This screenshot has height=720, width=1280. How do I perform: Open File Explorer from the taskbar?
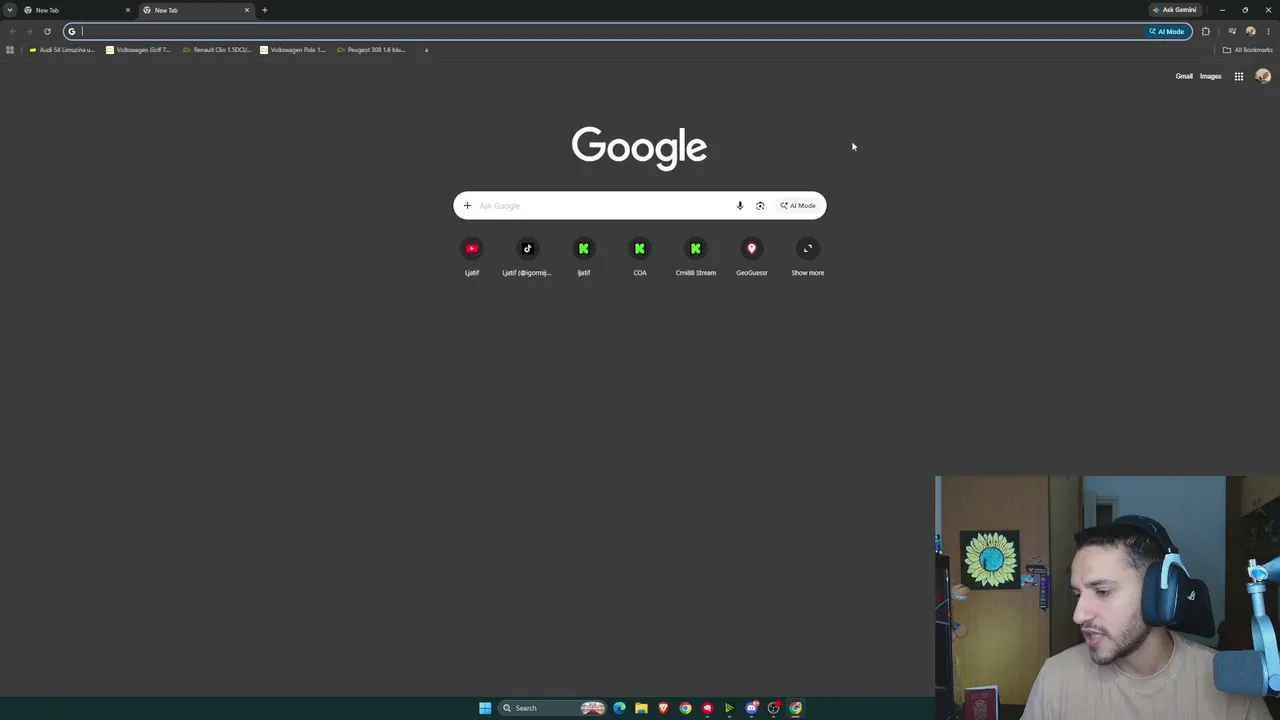pyautogui.click(x=641, y=708)
